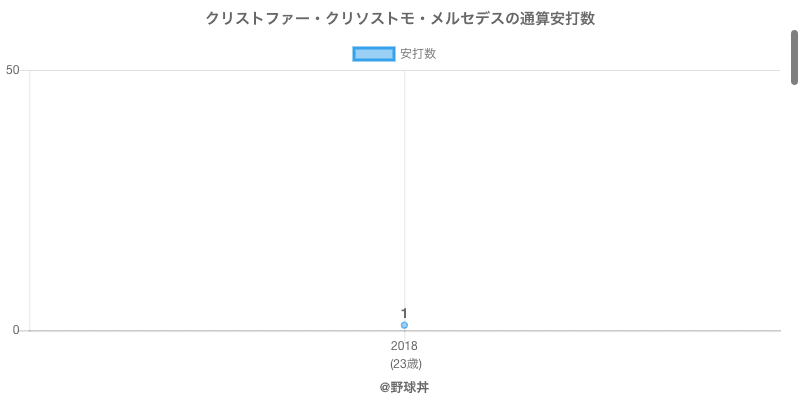Toggle the 安打数 legend label

[418, 54]
